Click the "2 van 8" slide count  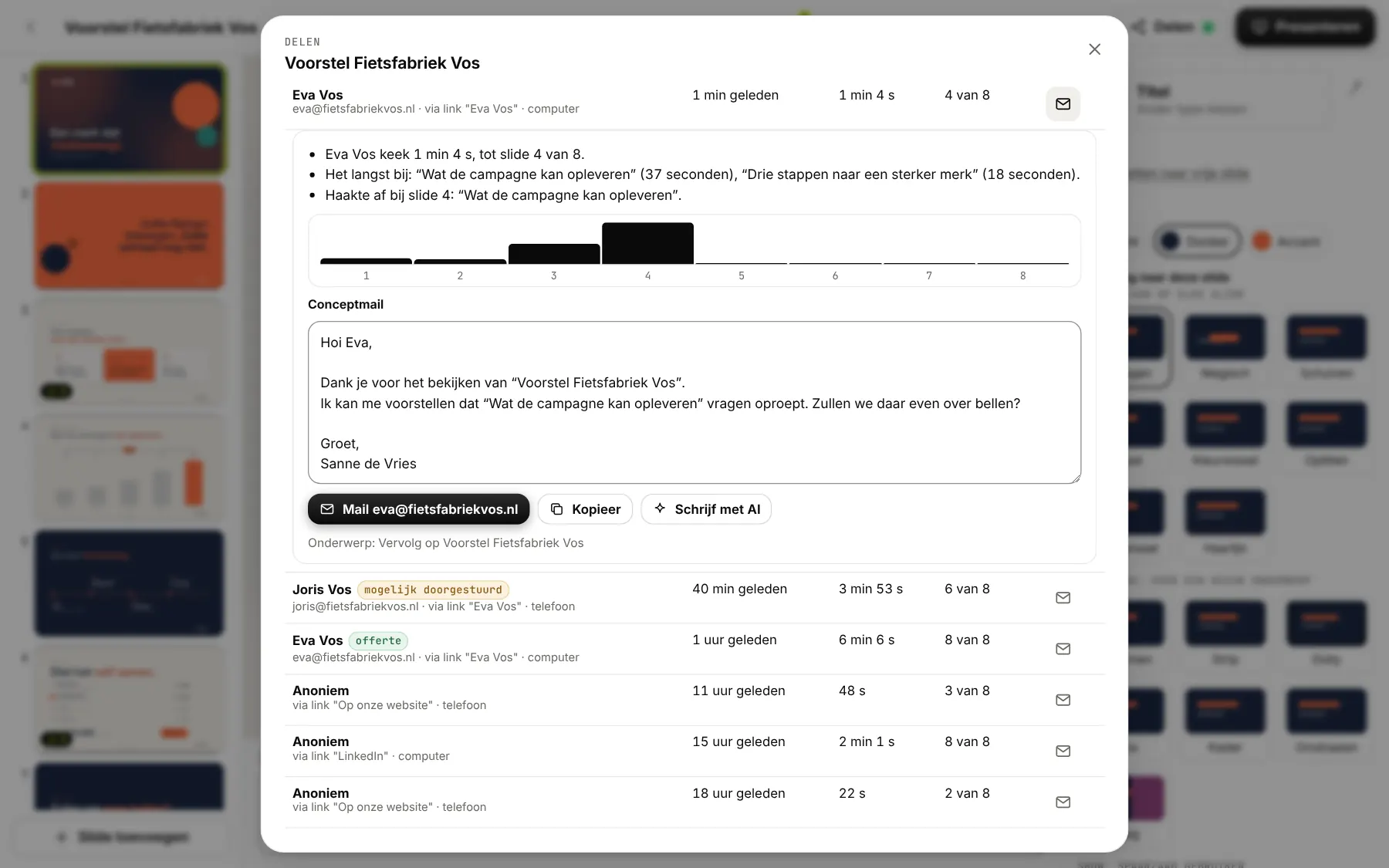pos(967,793)
